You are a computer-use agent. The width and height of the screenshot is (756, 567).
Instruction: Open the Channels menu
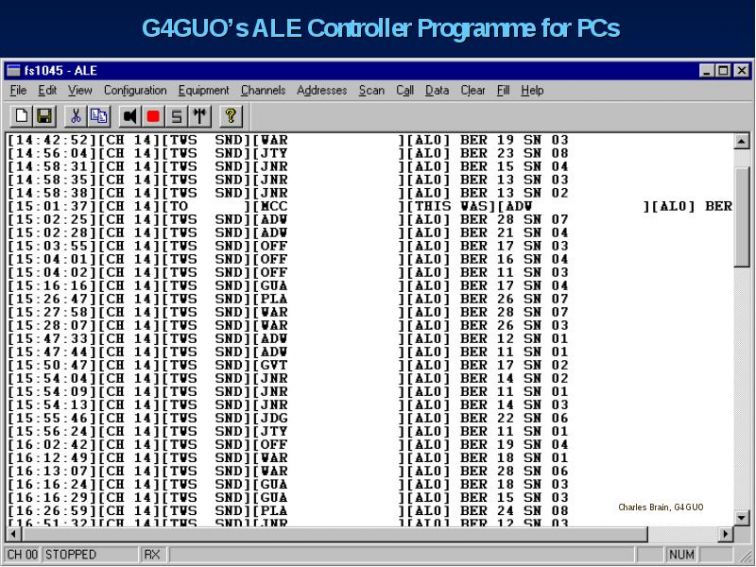click(x=263, y=90)
